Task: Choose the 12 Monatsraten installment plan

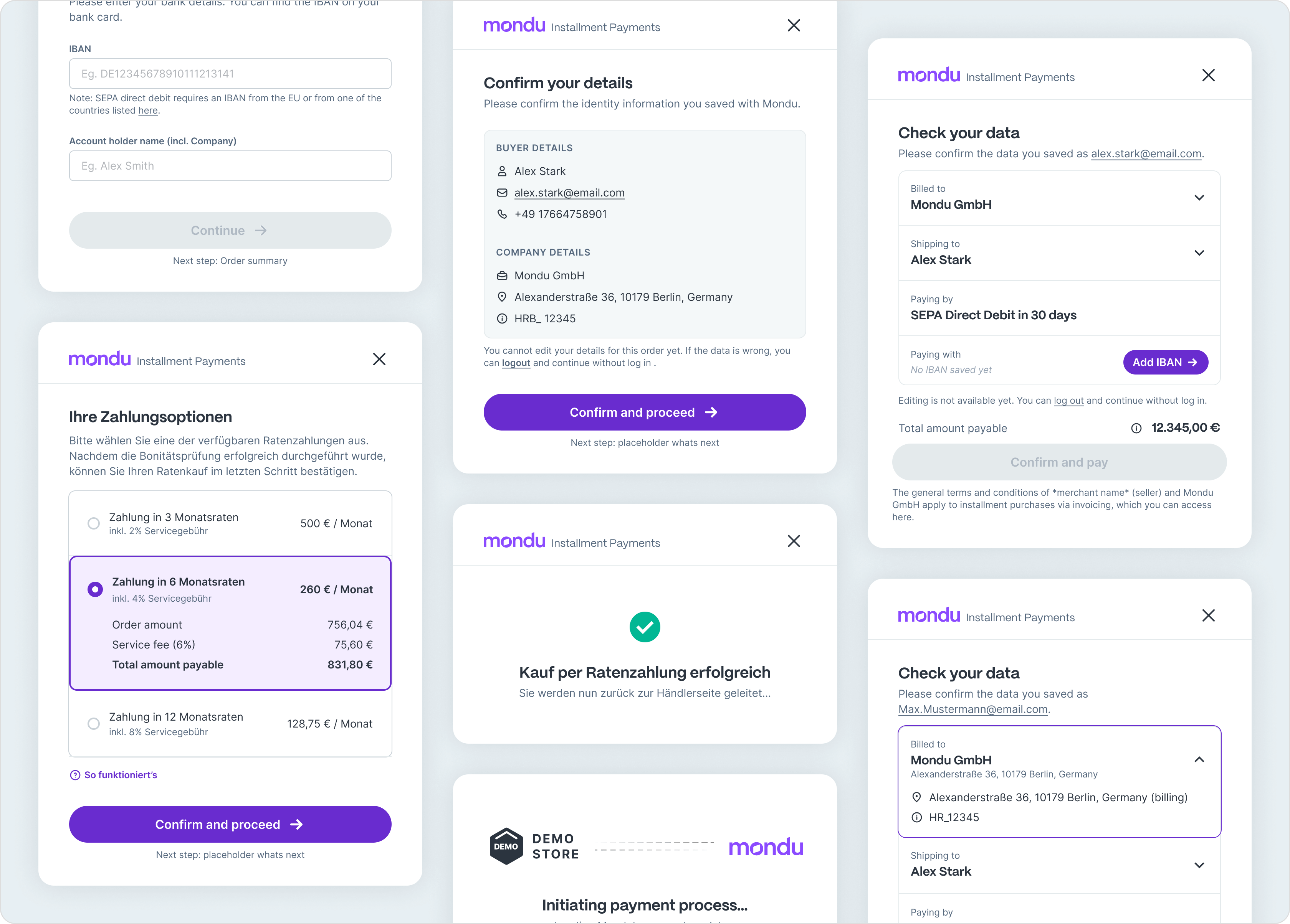Action: point(94,723)
